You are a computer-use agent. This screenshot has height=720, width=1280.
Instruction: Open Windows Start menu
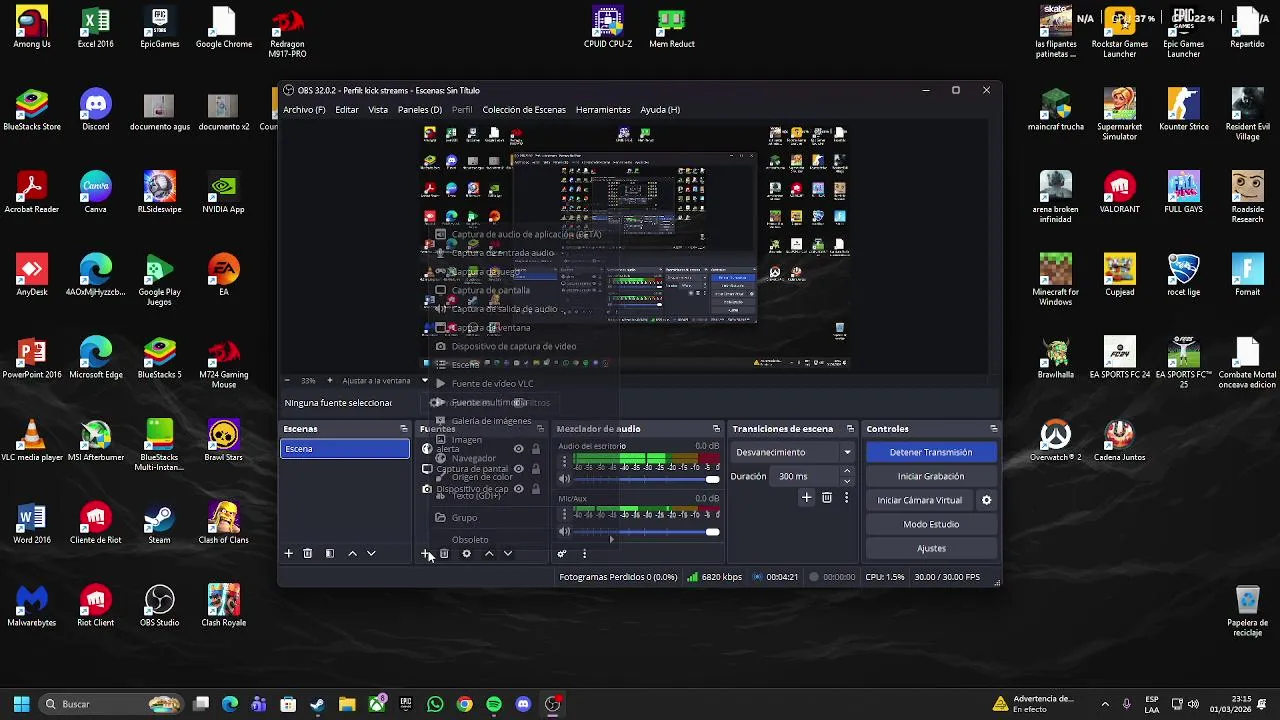point(21,704)
